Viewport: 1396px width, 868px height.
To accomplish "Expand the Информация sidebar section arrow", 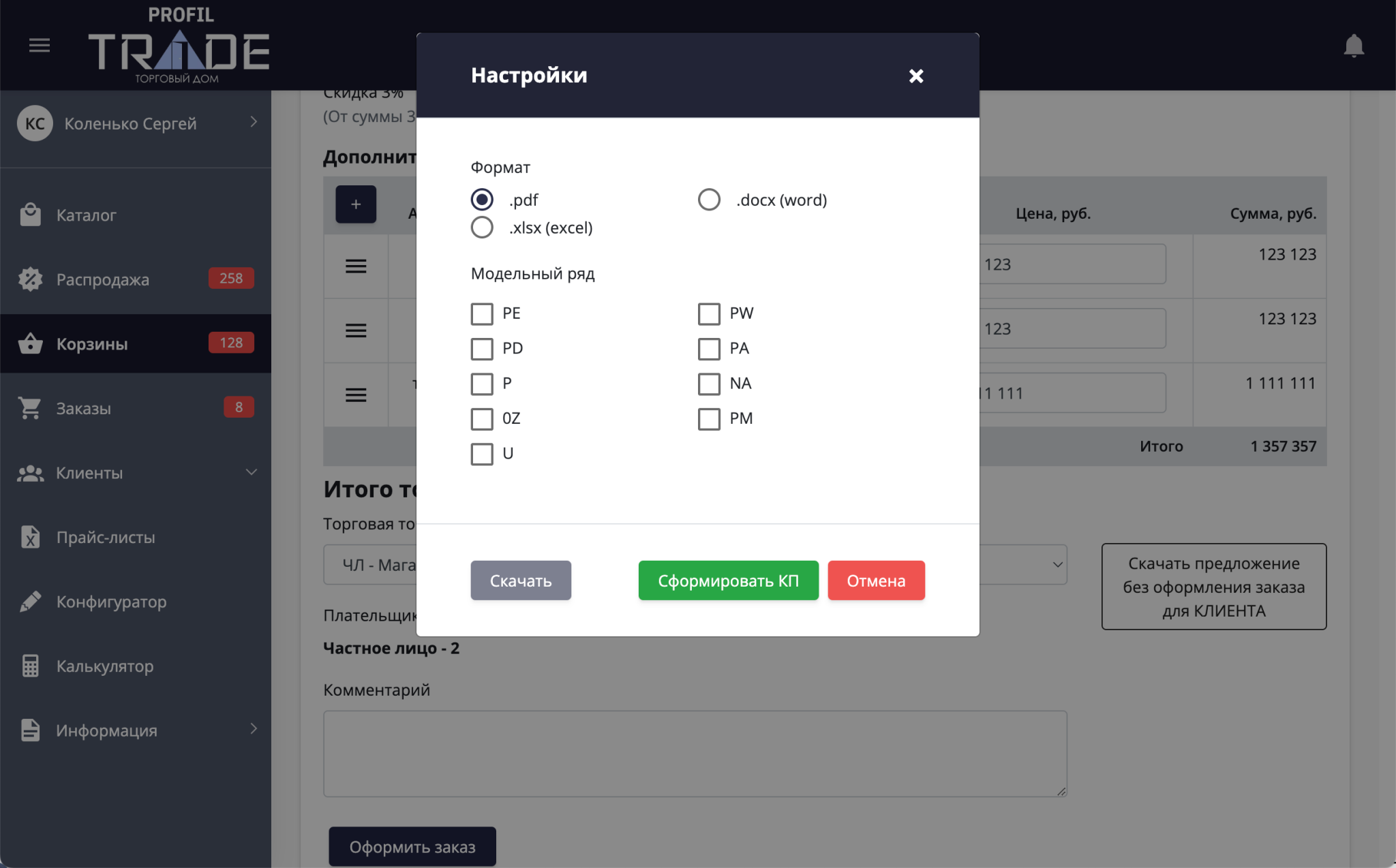I will (x=254, y=729).
